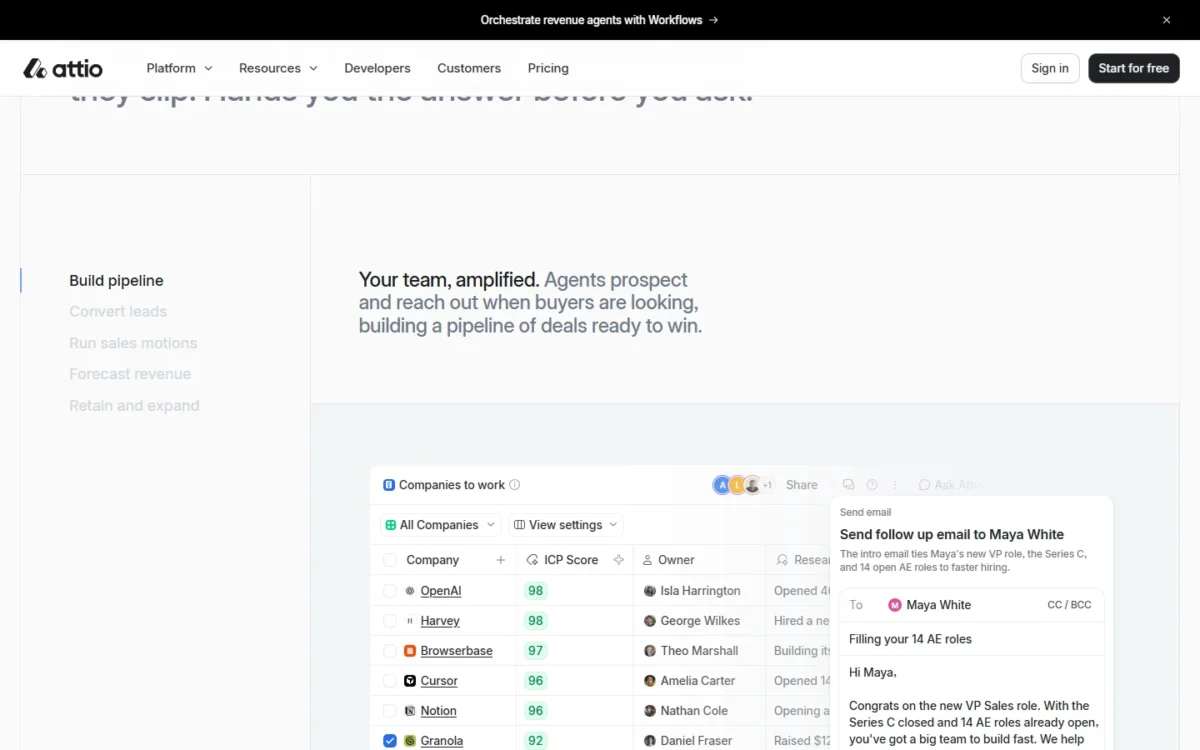1200x750 pixels.
Task: Click the Attio logo icon
Action: point(35,68)
